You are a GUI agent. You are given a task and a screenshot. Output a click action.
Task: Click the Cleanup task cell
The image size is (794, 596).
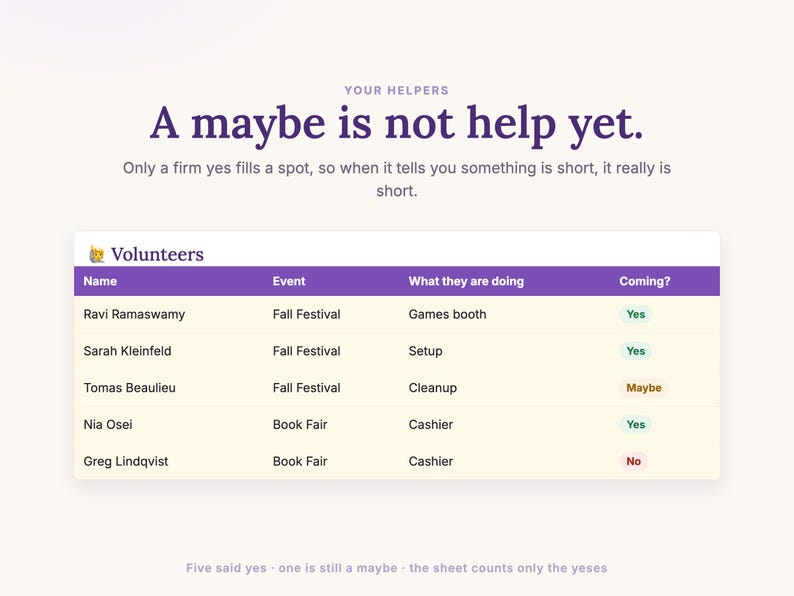pyautogui.click(x=432, y=388)
